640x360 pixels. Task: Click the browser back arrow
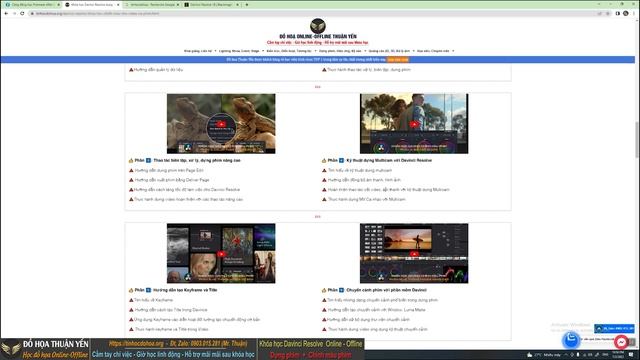(6, 13)
